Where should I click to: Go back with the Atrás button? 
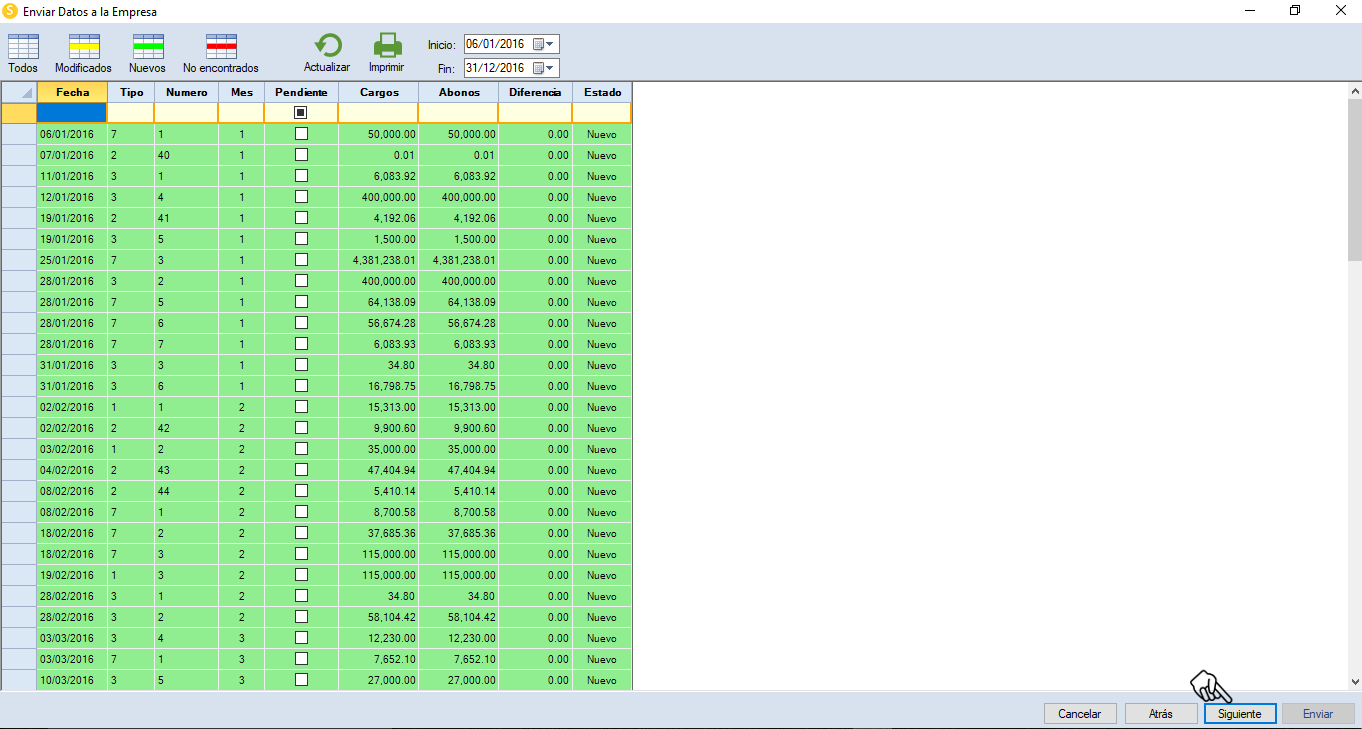coord(1161,714)
